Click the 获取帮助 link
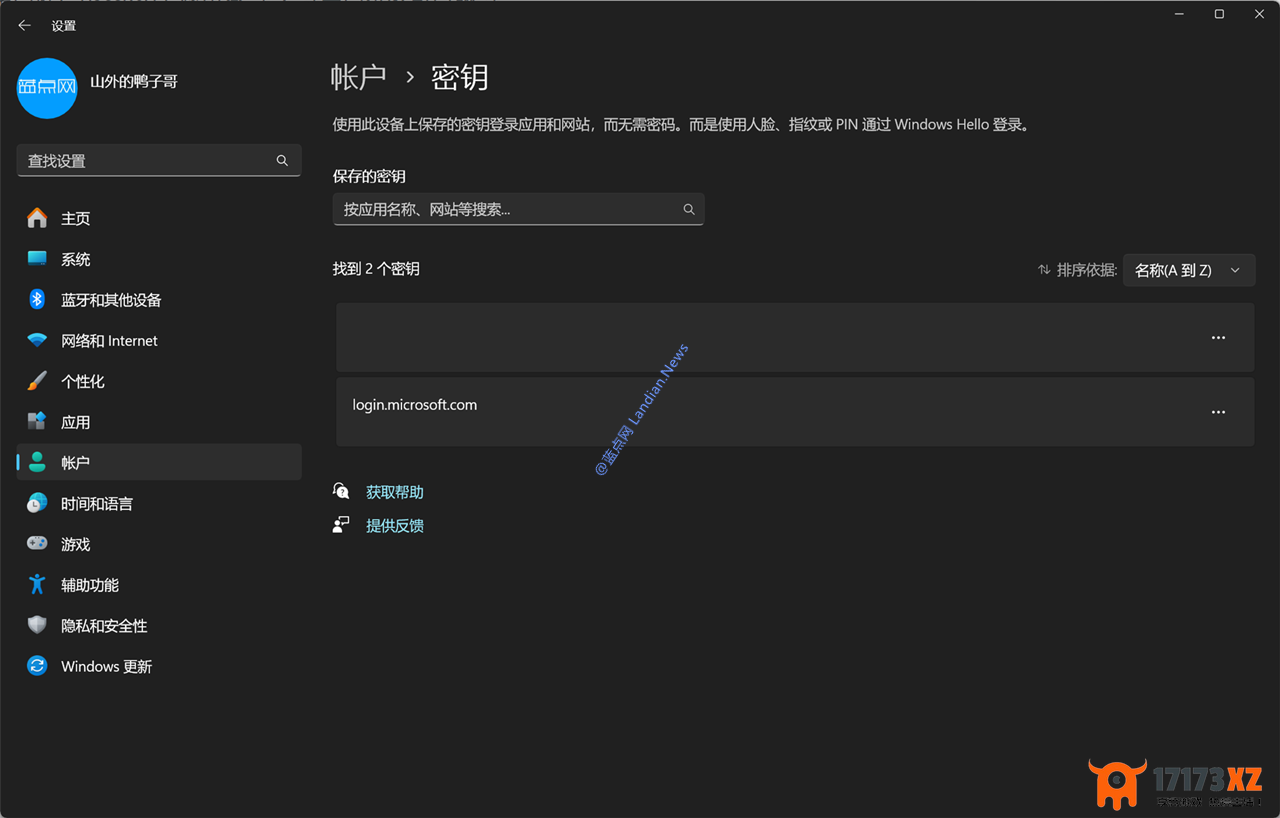 click(395, 492)
